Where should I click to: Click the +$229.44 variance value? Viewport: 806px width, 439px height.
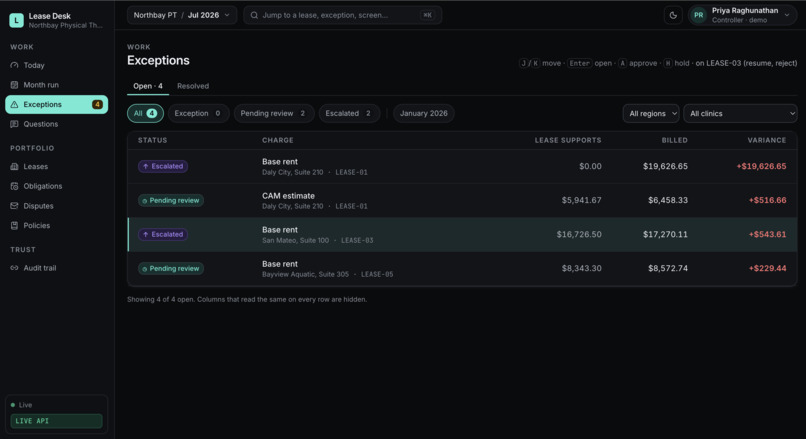click(x=767, y=268)
